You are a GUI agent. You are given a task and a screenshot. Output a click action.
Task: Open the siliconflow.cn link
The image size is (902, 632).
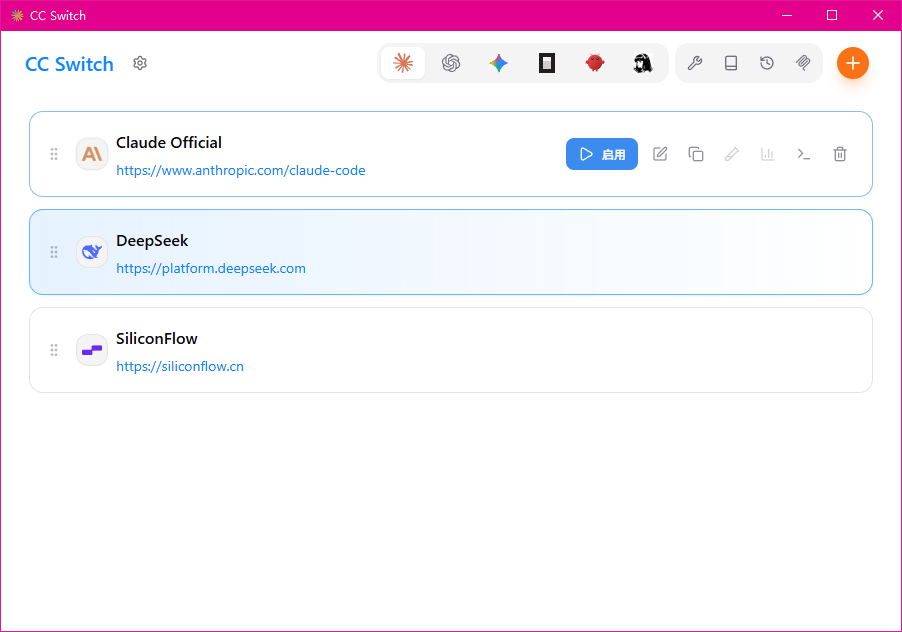pyautogui.click(x=180, y=366)
